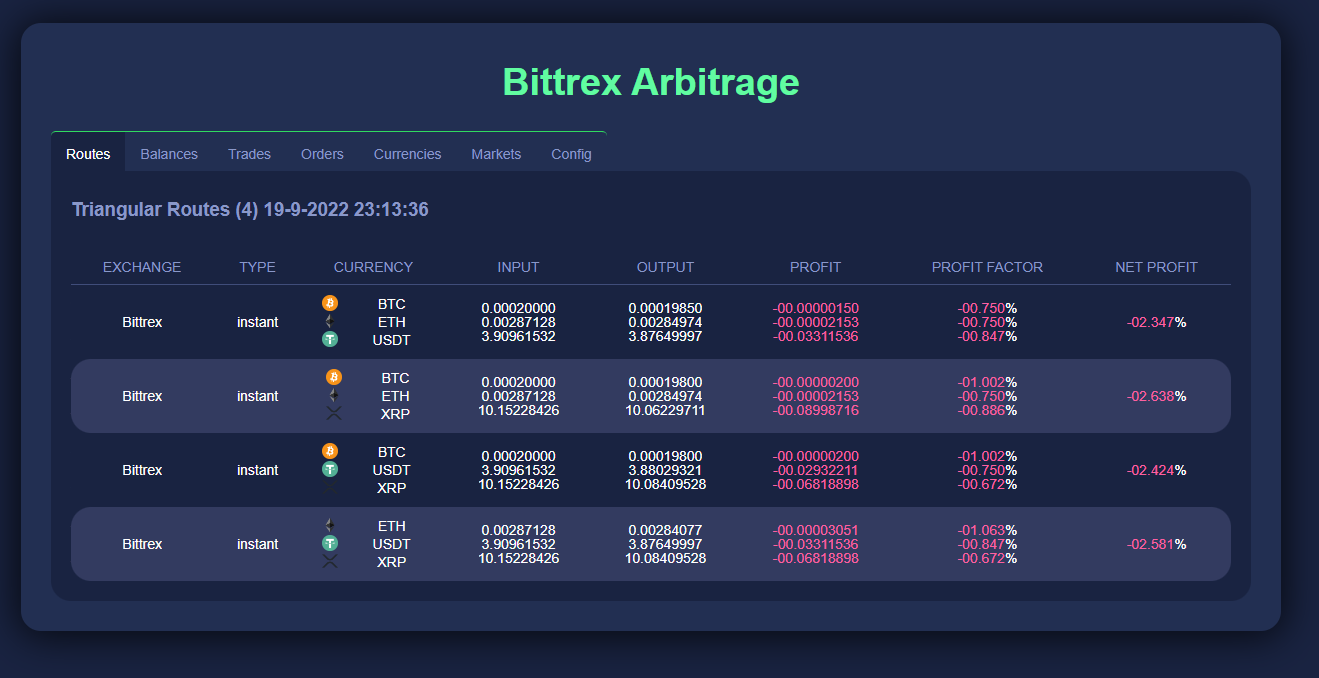Open the Config tab
Viewport: 1319px width, 678px height.
coord(571,154)
